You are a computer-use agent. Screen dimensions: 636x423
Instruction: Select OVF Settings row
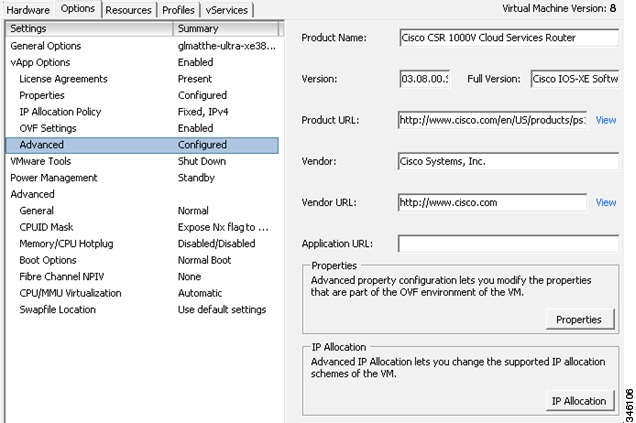point(142,128)
